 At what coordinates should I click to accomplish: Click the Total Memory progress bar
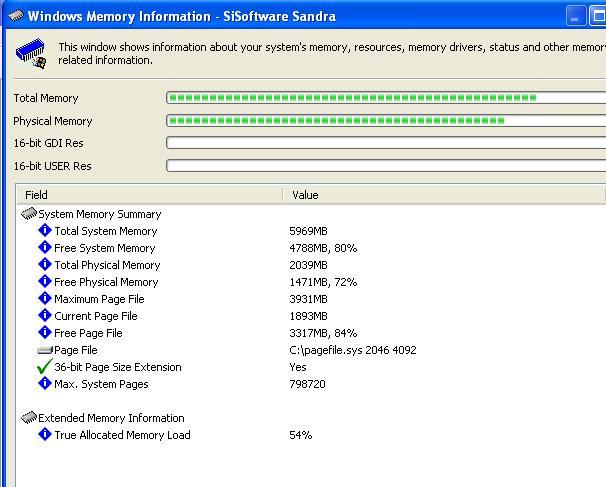pyautogui.click(x=386, y=98)
